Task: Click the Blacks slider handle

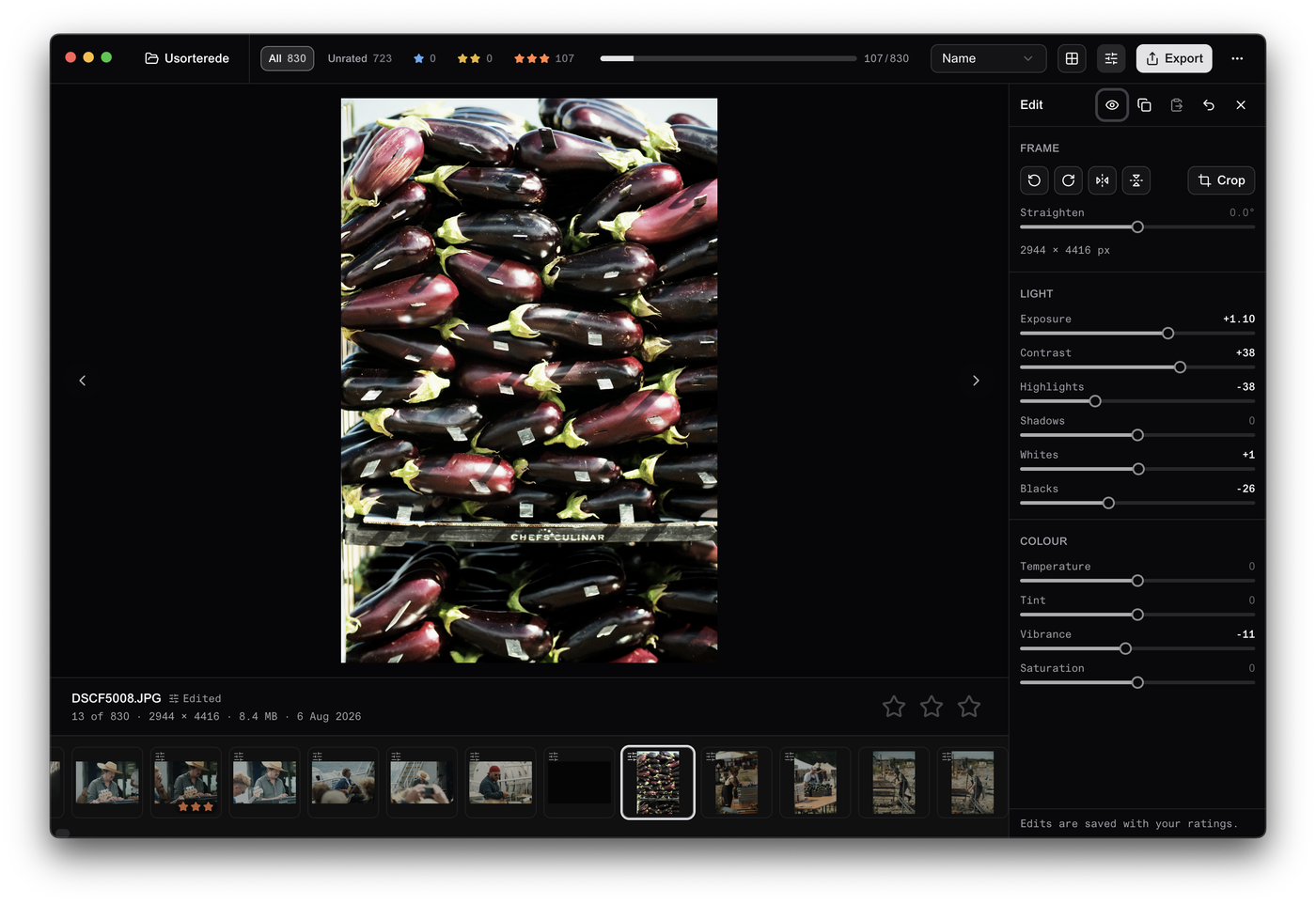Action: click(x=1108, y=504)
